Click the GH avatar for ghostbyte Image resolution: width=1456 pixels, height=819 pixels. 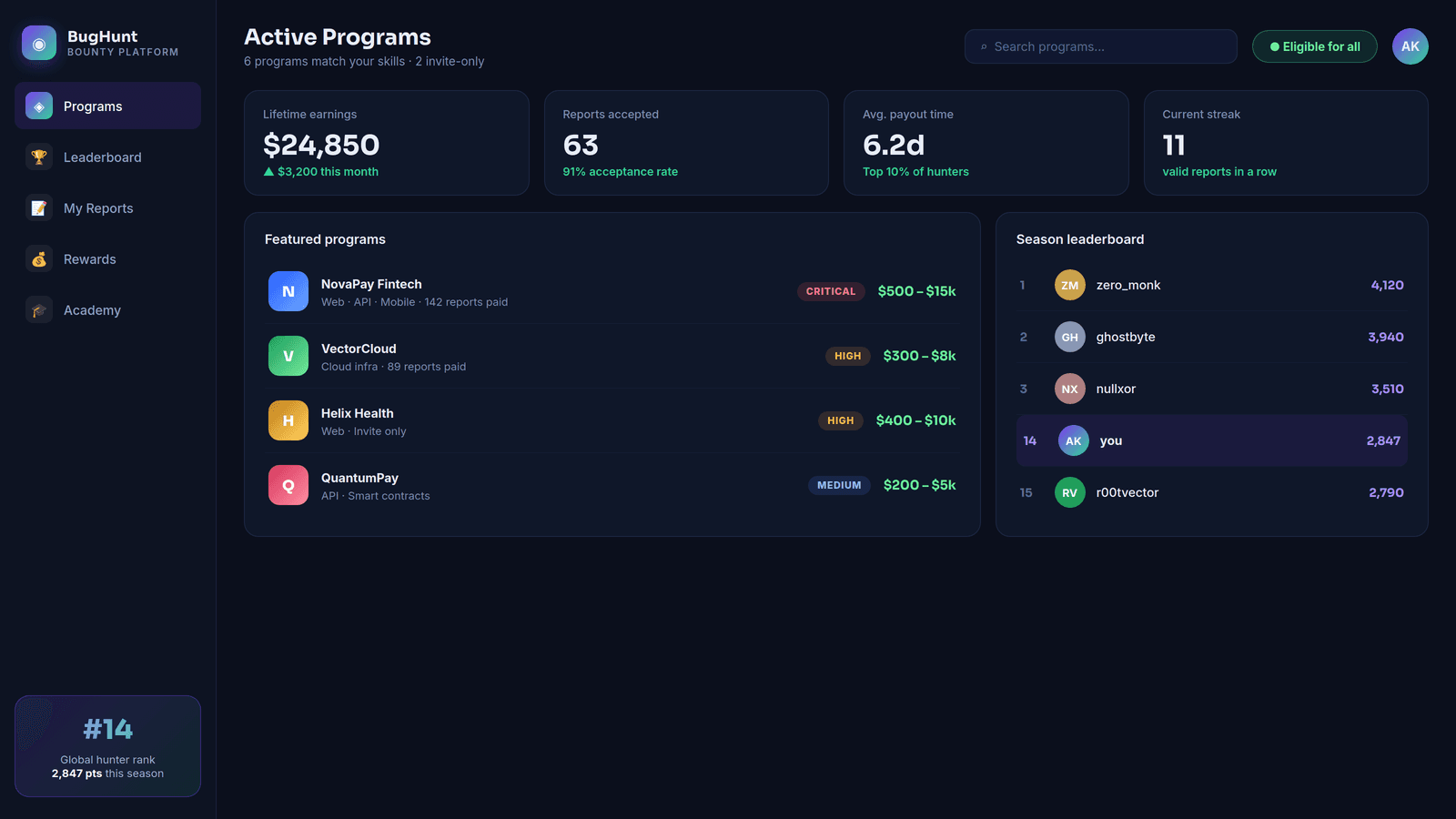pos(1070,337)
